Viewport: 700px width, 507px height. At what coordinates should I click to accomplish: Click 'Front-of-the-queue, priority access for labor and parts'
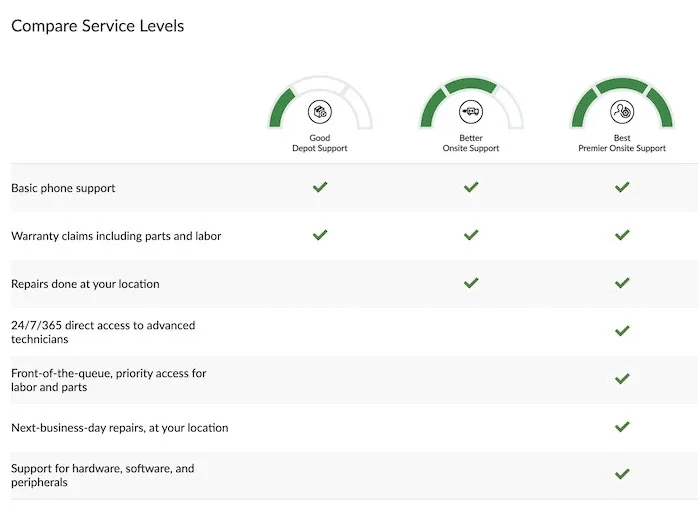click(x=108, y=380)
